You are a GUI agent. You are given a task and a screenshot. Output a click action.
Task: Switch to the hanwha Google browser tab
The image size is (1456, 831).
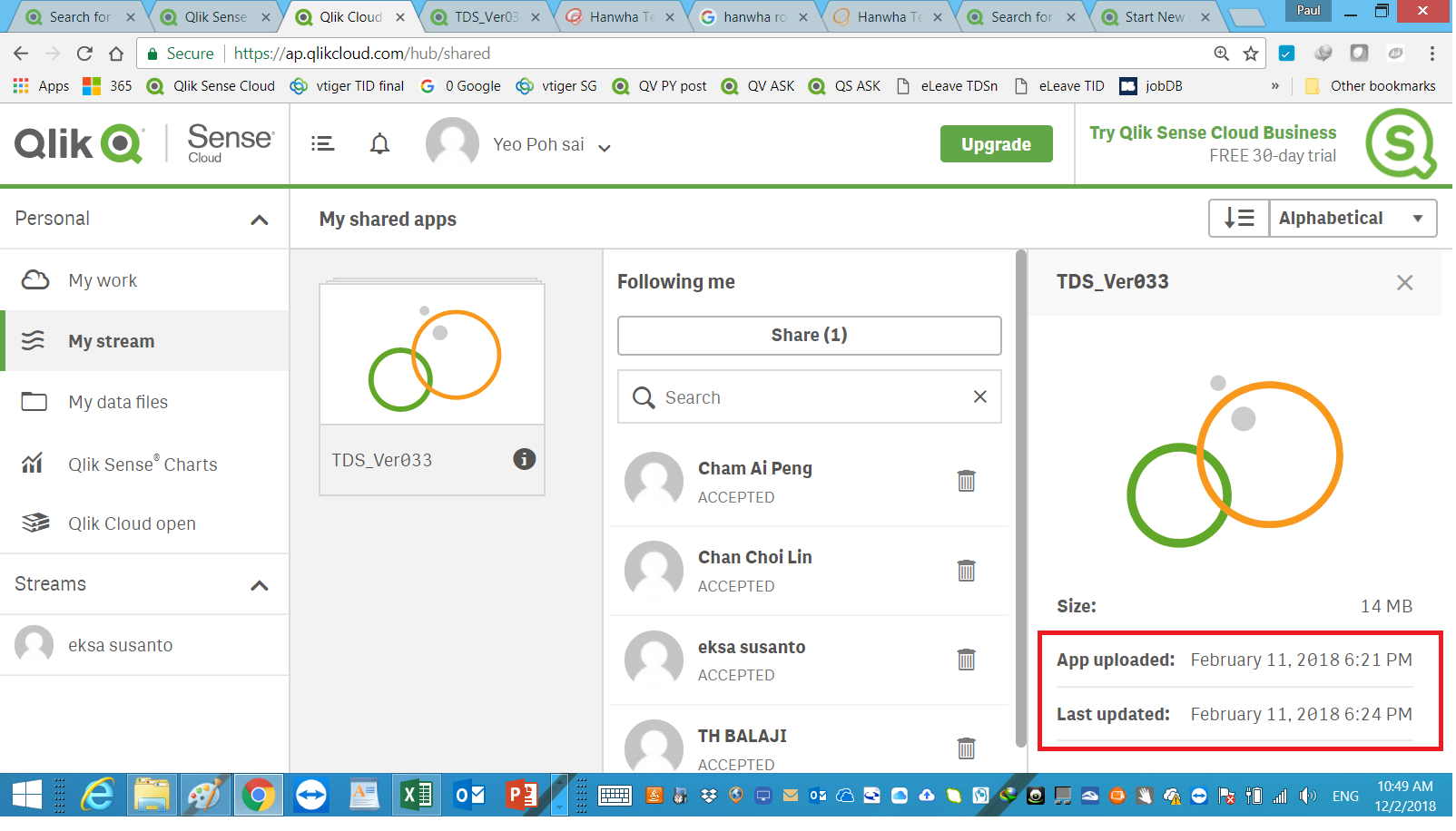(x=755, y=16)
